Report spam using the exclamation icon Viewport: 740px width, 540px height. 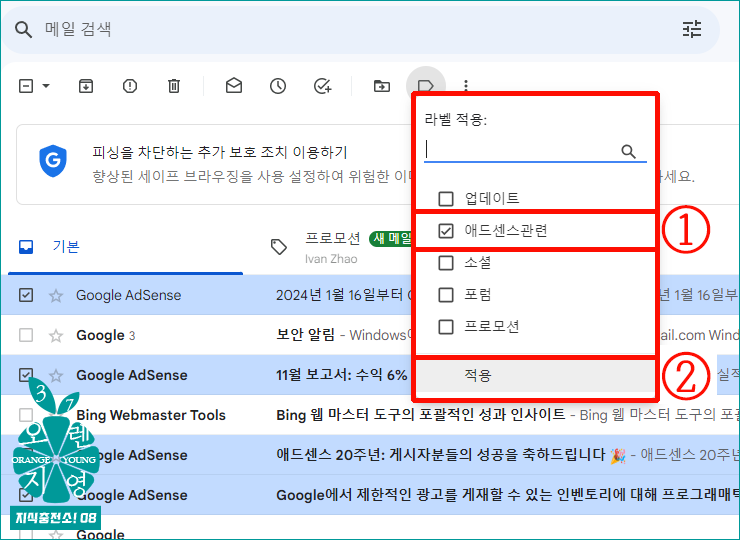click(129, 86)
